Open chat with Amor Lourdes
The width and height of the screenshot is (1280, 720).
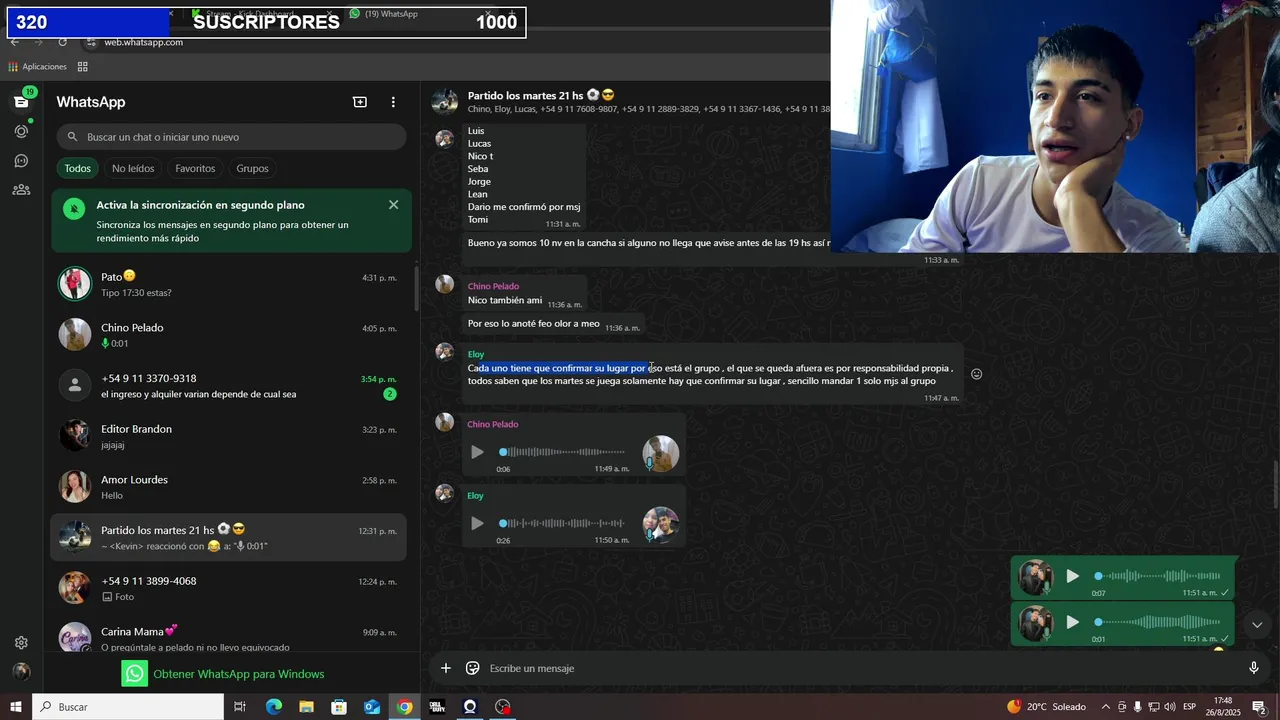[228, 487]
